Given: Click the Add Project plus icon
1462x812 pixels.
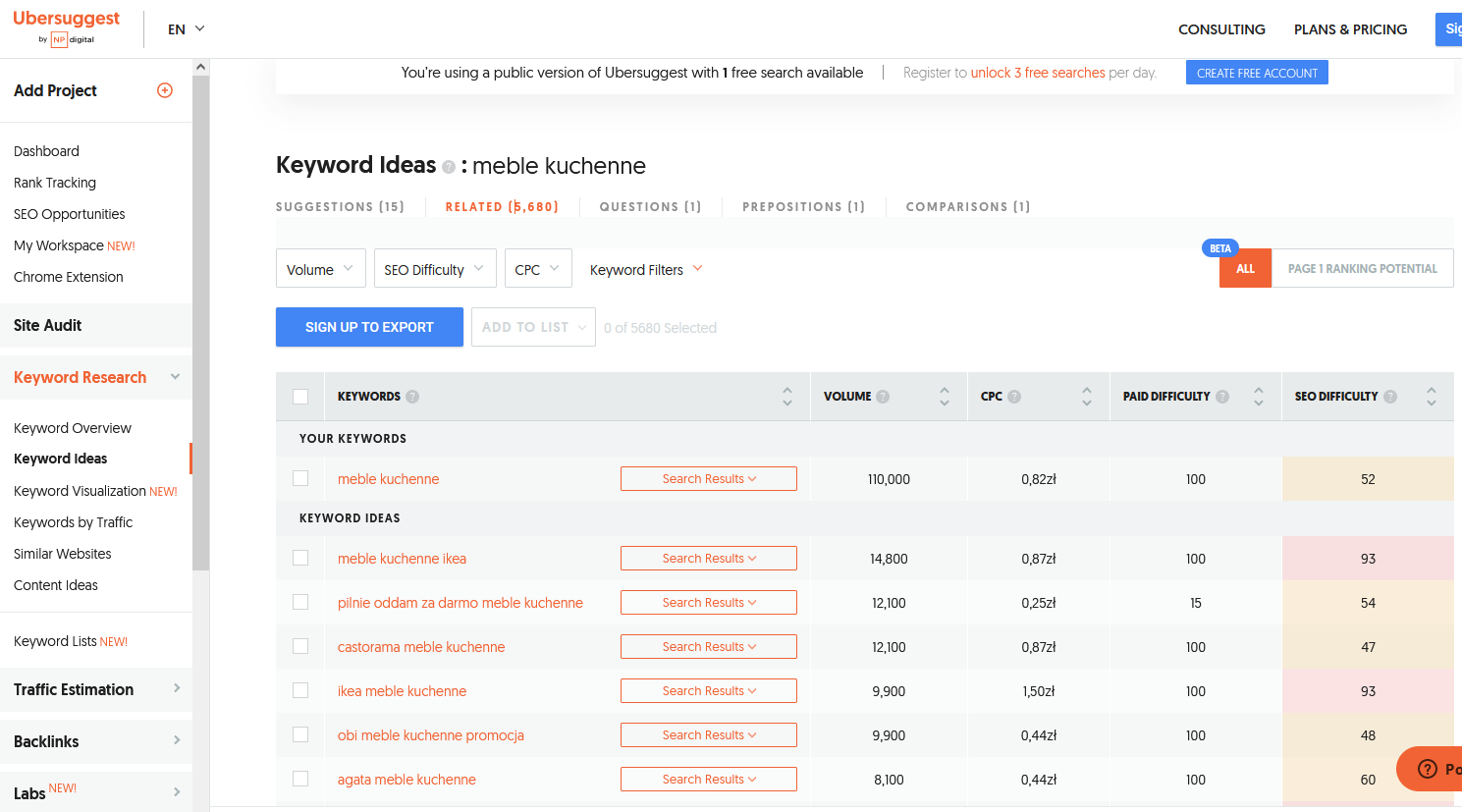Looking at the screenshot, I should click(x=164, y=90).
